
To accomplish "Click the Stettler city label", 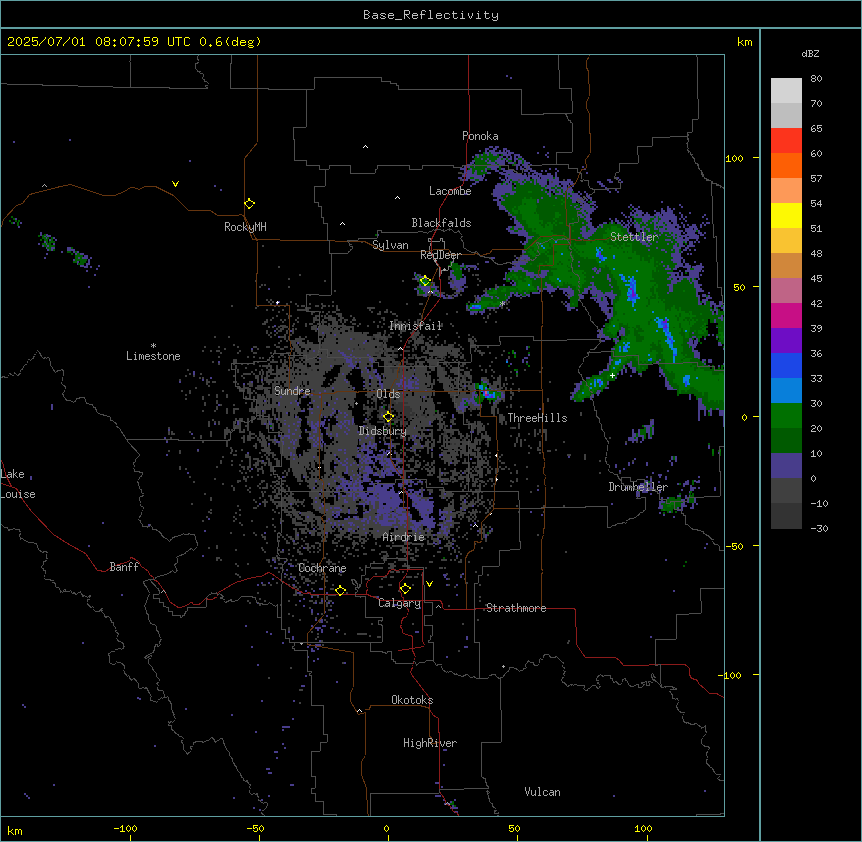I will [634, 237].
